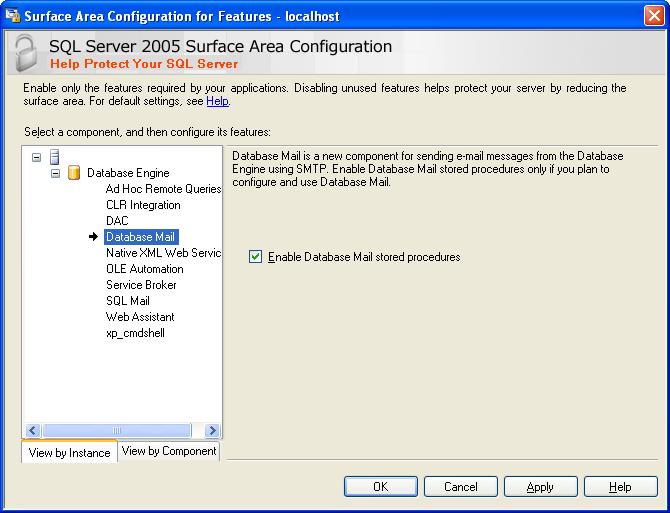The image size is (670, 513).
Task: Click the Help button at bottom
Action: 620,487
